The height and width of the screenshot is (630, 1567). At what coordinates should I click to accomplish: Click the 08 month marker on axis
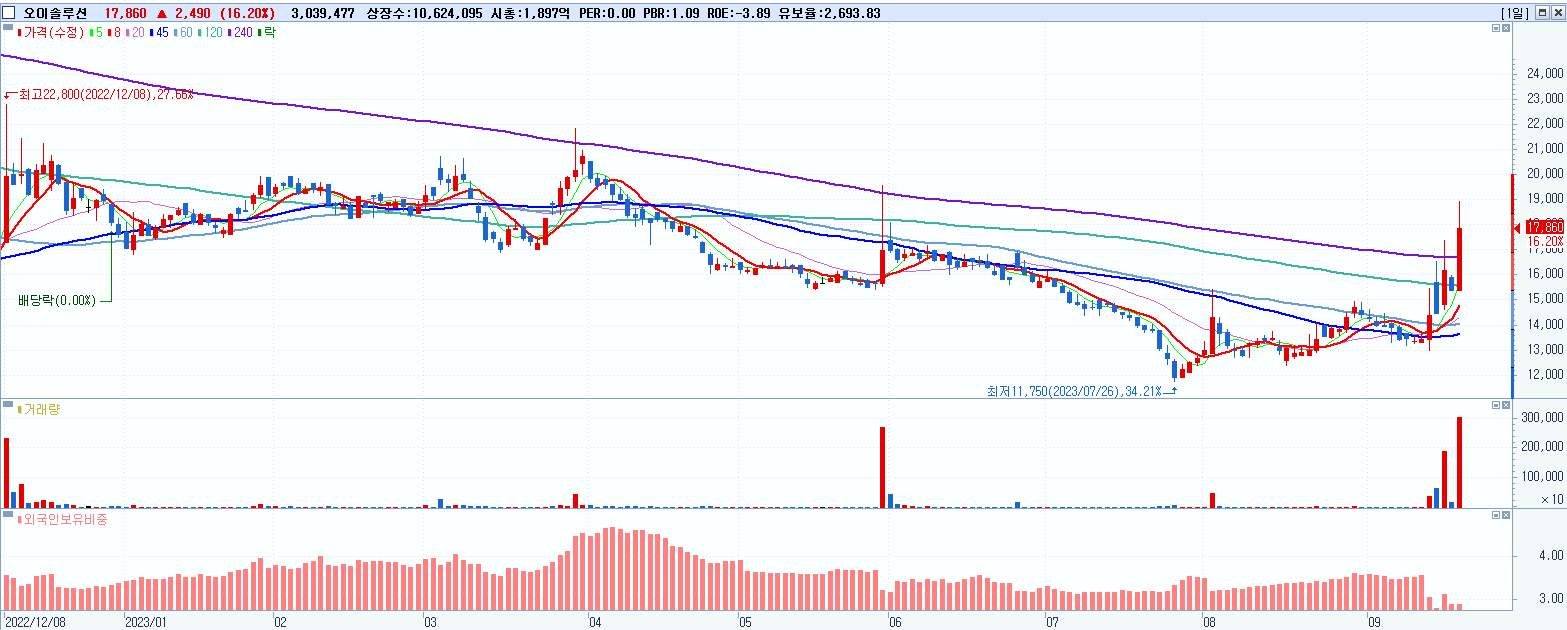(1210, 621)
